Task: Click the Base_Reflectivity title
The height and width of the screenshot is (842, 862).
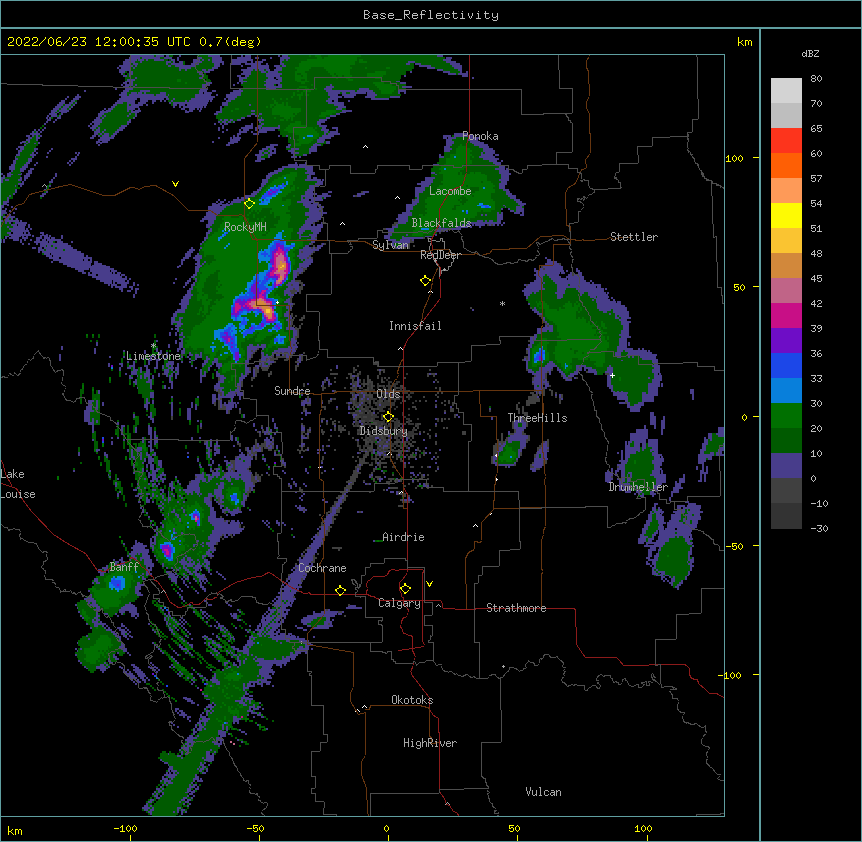Action: point(431,15)
